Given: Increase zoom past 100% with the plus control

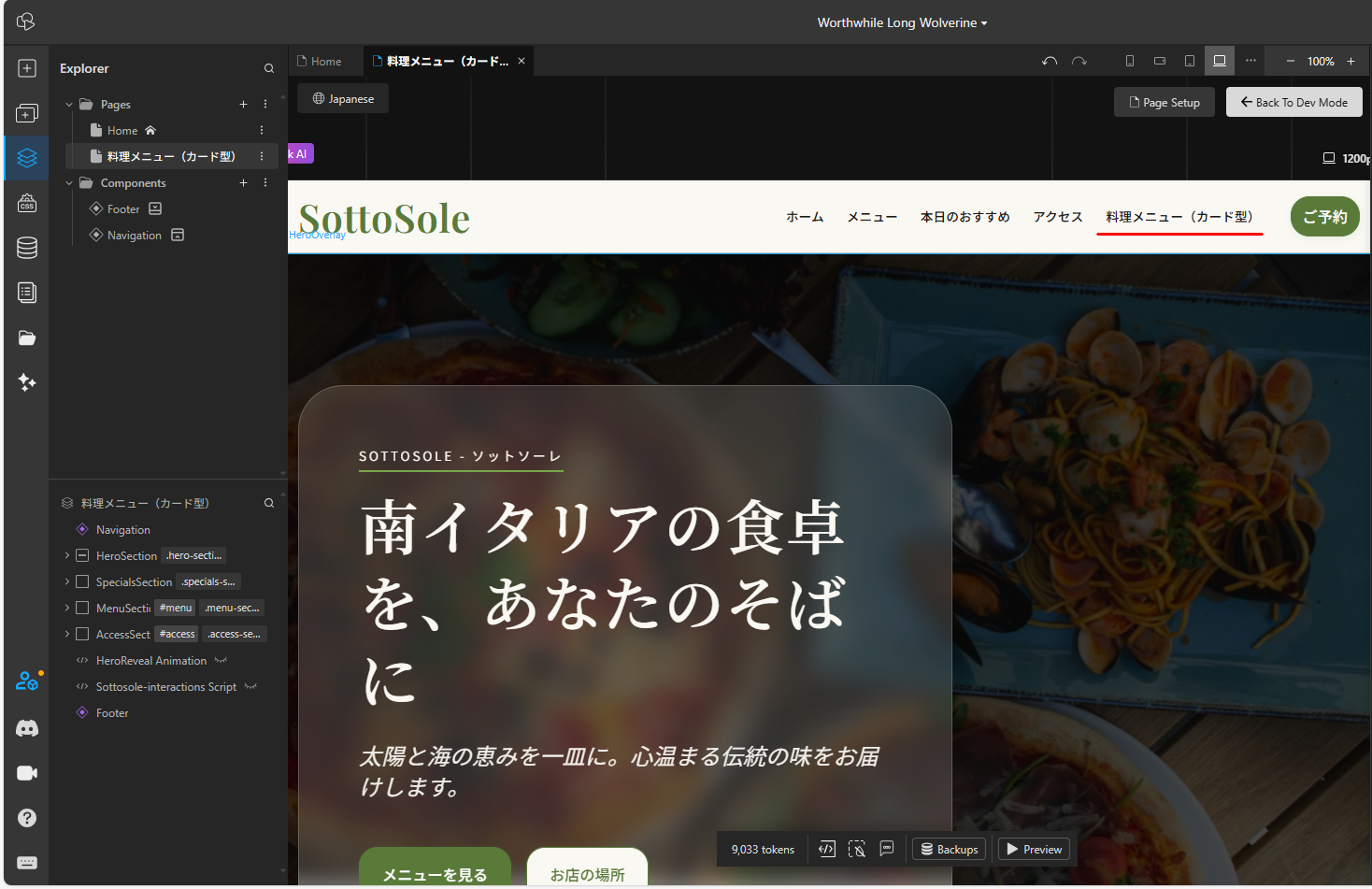Looking at the screenshot, I should [x=1351, y=61].
